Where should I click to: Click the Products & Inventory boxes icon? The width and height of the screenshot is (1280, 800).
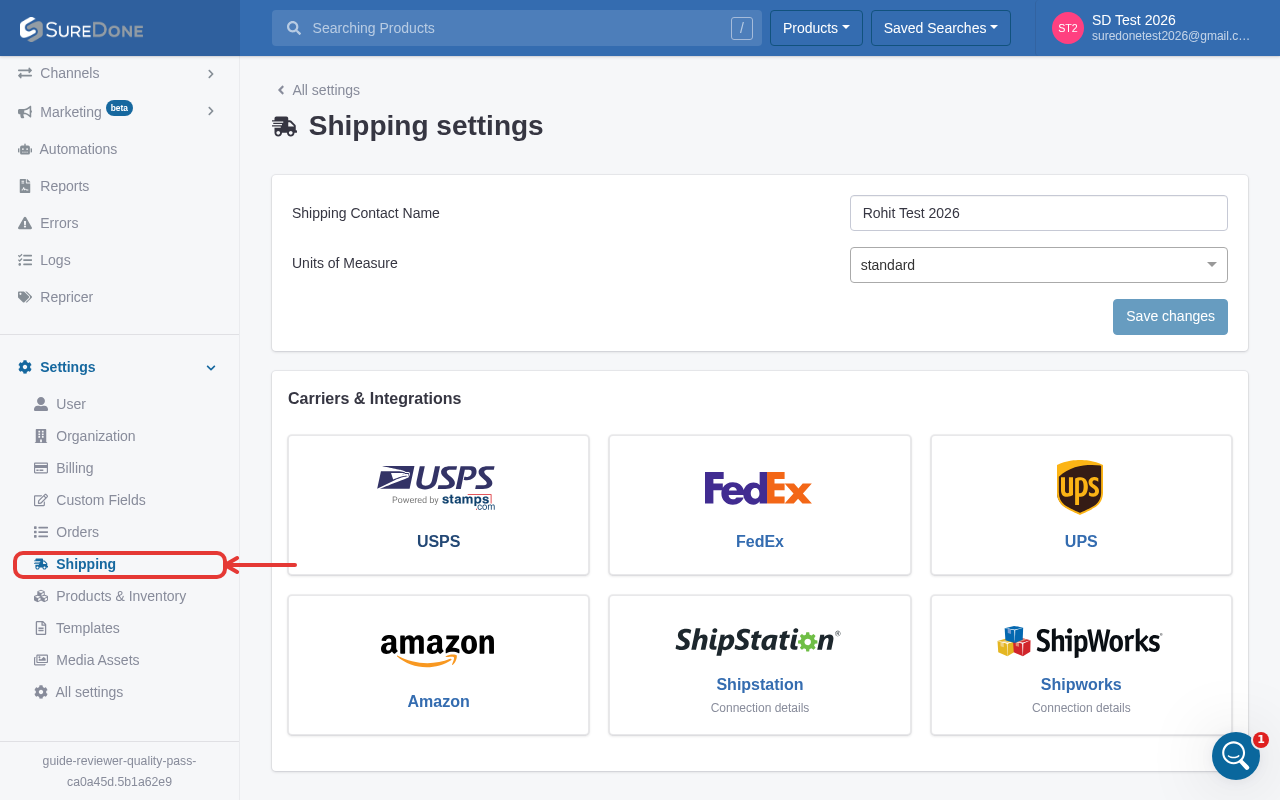point(41,596)
